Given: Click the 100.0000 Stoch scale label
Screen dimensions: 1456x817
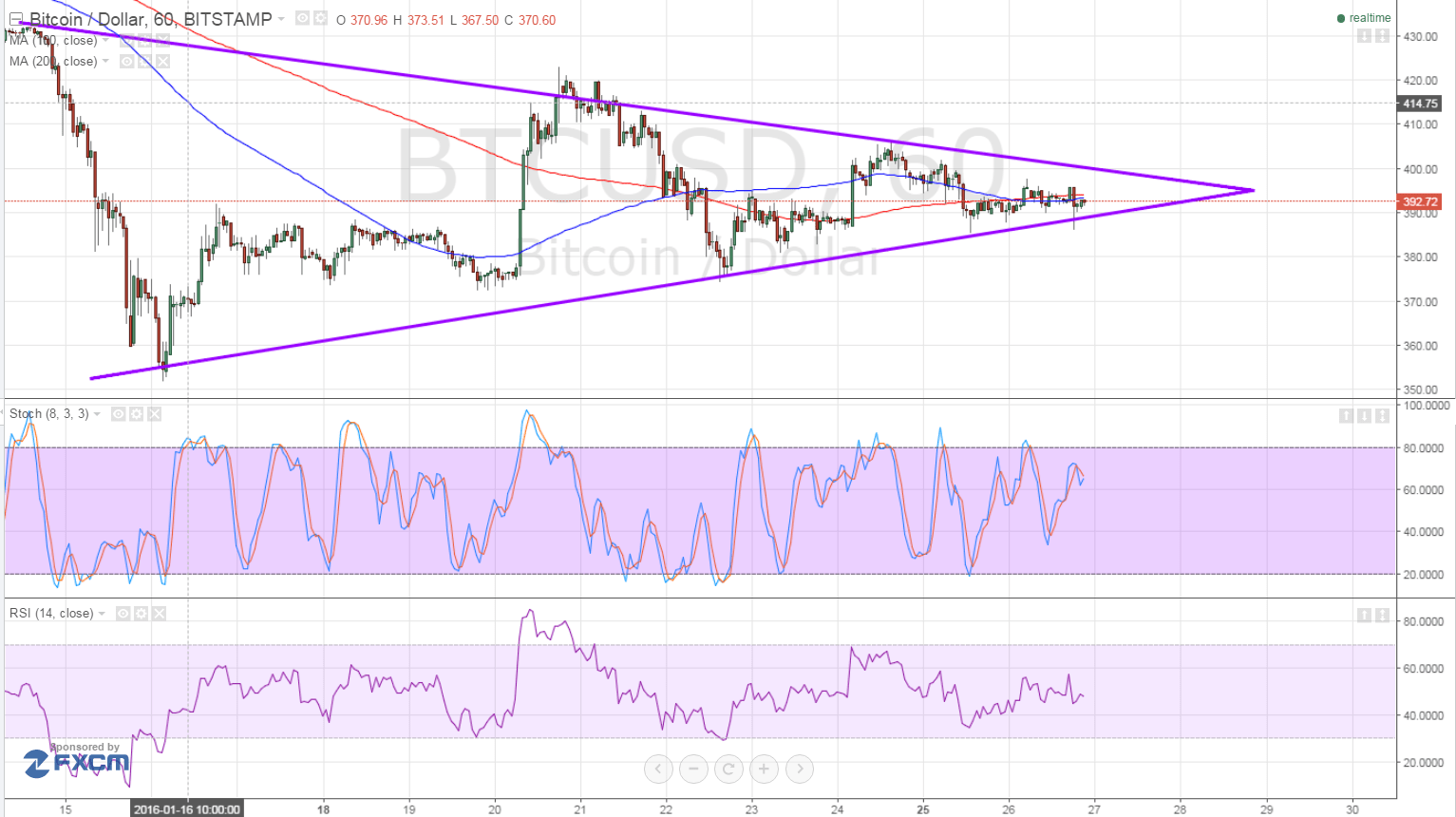Looking at the screenshot, I should click(x=1427, y=406).
